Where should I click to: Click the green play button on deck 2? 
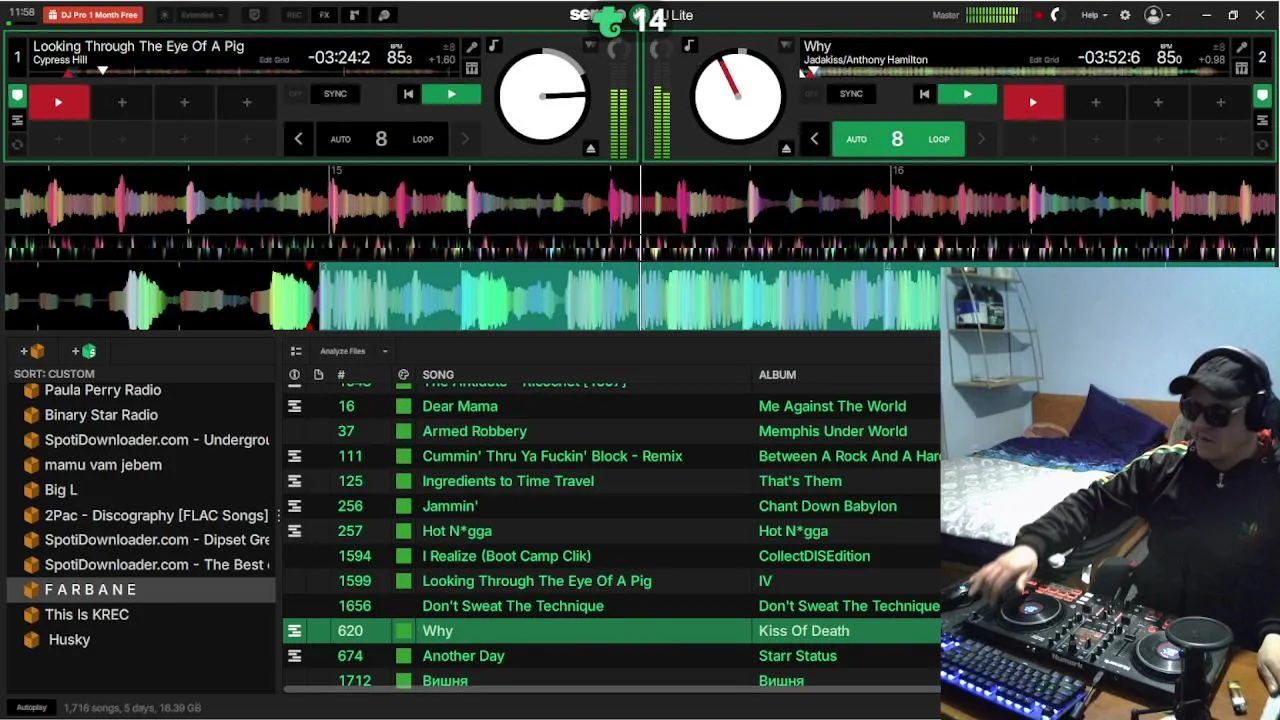tap(967, 94)
